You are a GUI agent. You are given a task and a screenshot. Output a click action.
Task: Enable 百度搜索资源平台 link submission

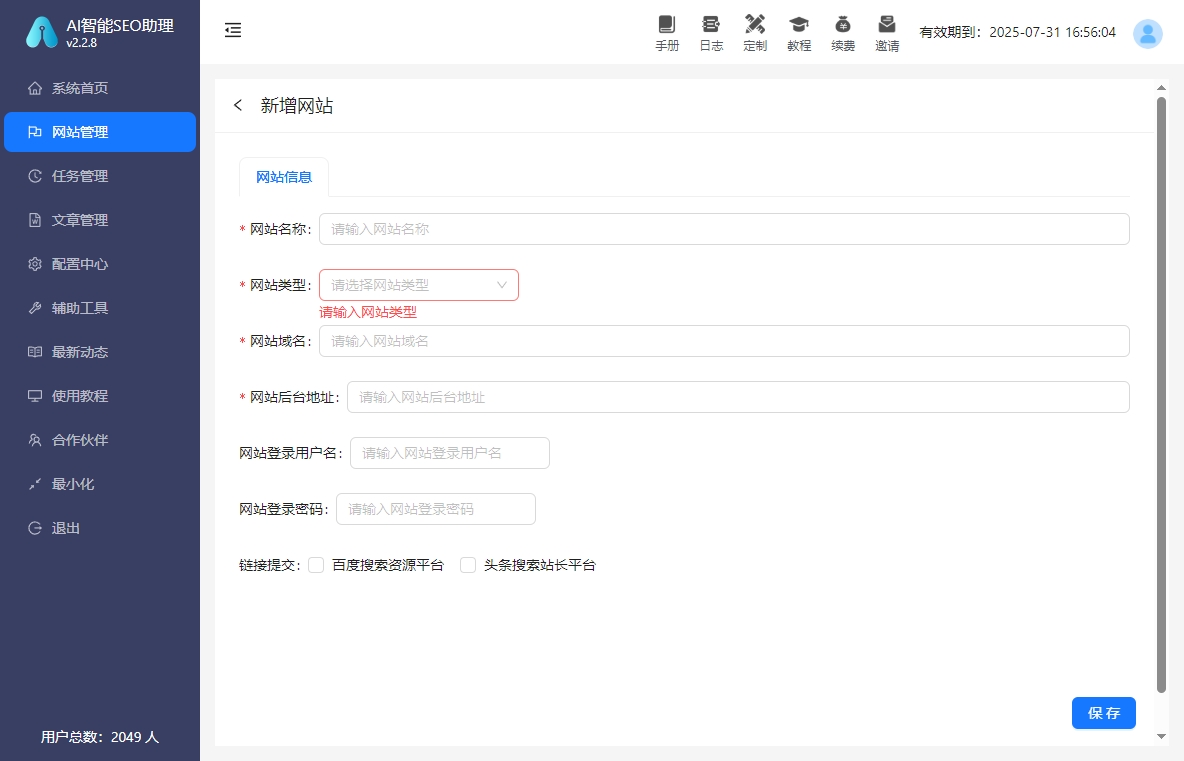point(316,565)
